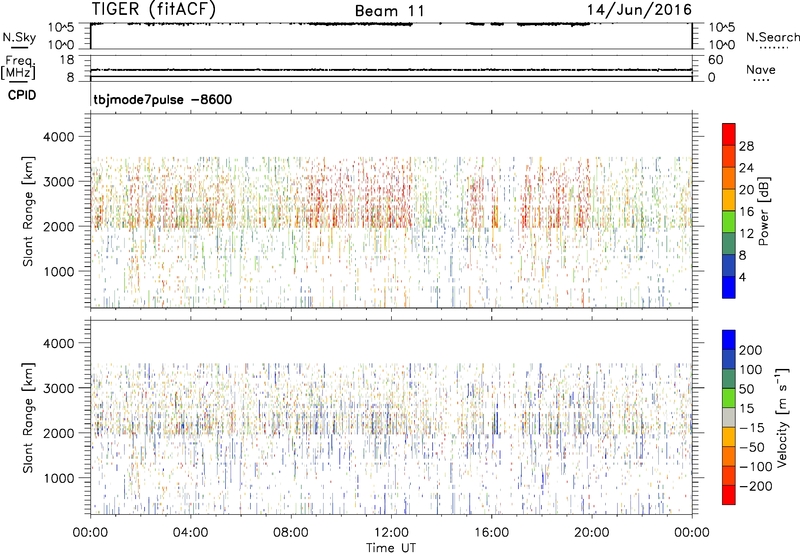Click the 50 value on Velocity scale

click(746, 389)
